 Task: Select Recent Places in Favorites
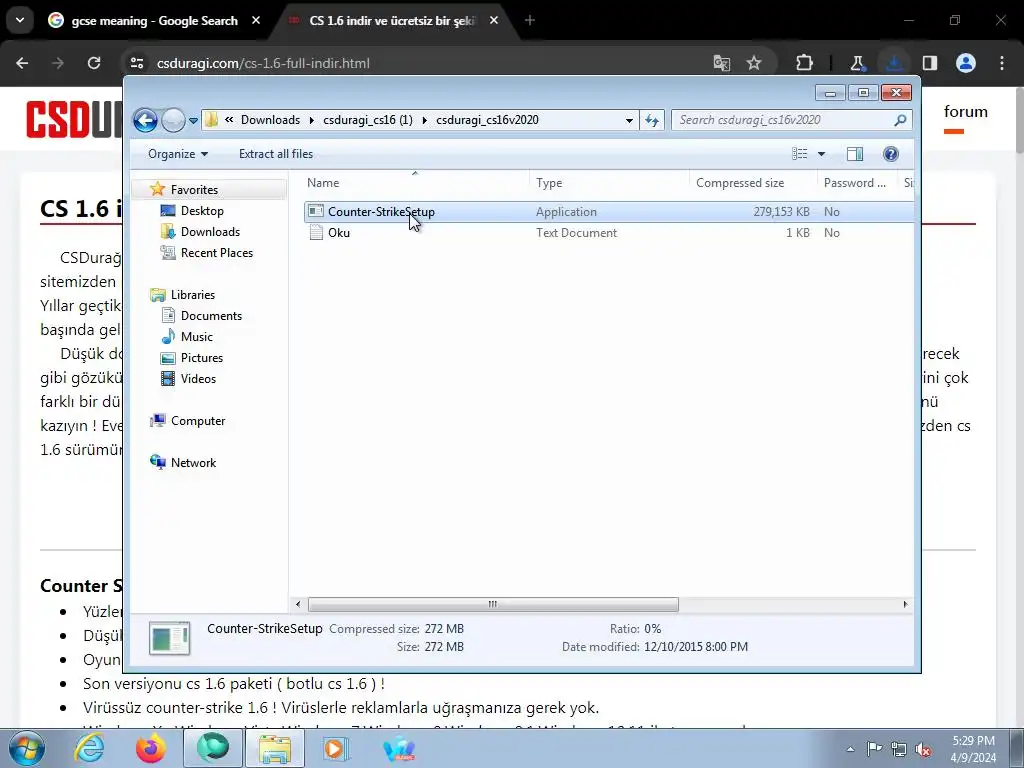(x=216, y=253)
